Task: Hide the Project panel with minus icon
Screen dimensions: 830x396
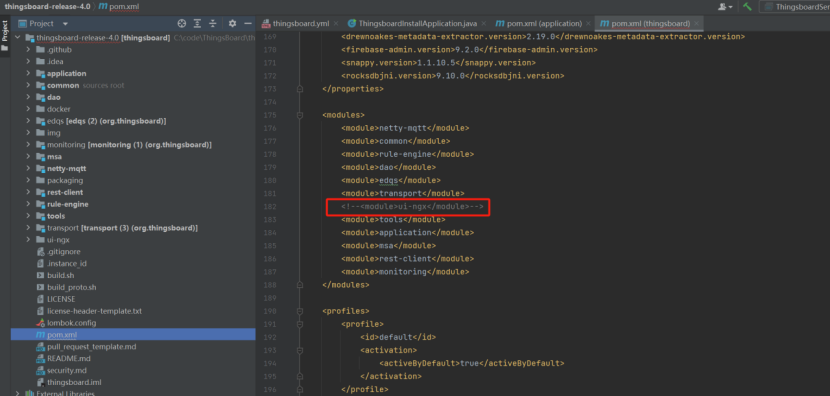Action: (247, 23)
